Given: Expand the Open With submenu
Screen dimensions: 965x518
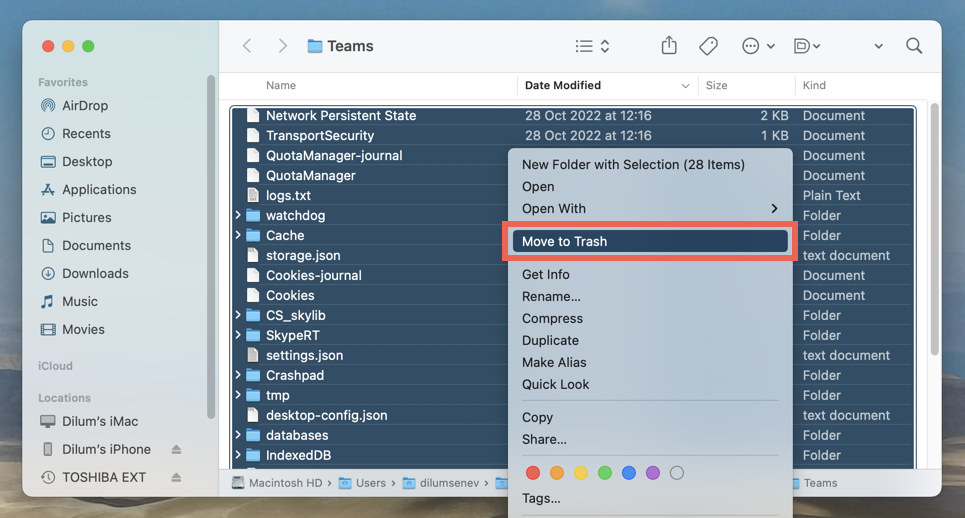Looking at the screenshot, I should point(650,209).
